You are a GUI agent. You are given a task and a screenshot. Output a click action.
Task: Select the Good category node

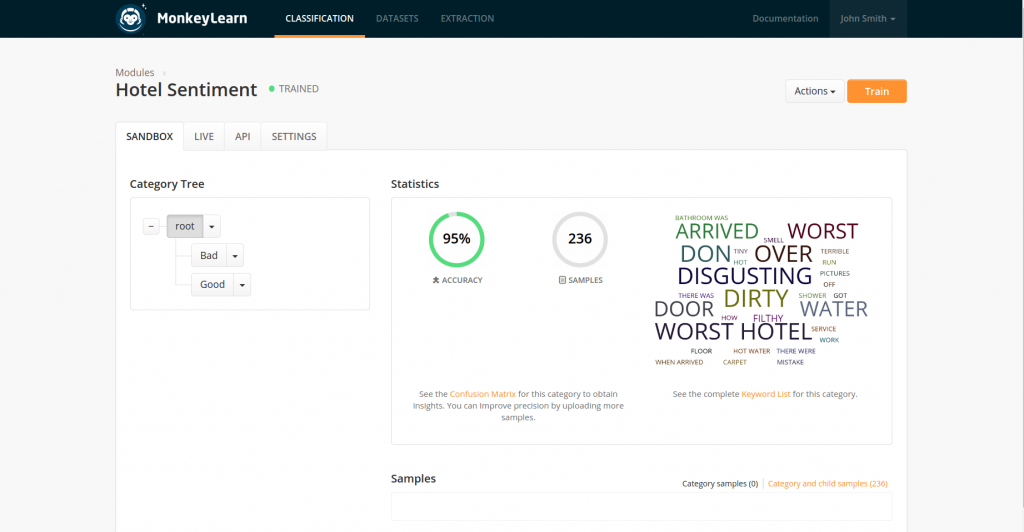click(x=212, y=285)
